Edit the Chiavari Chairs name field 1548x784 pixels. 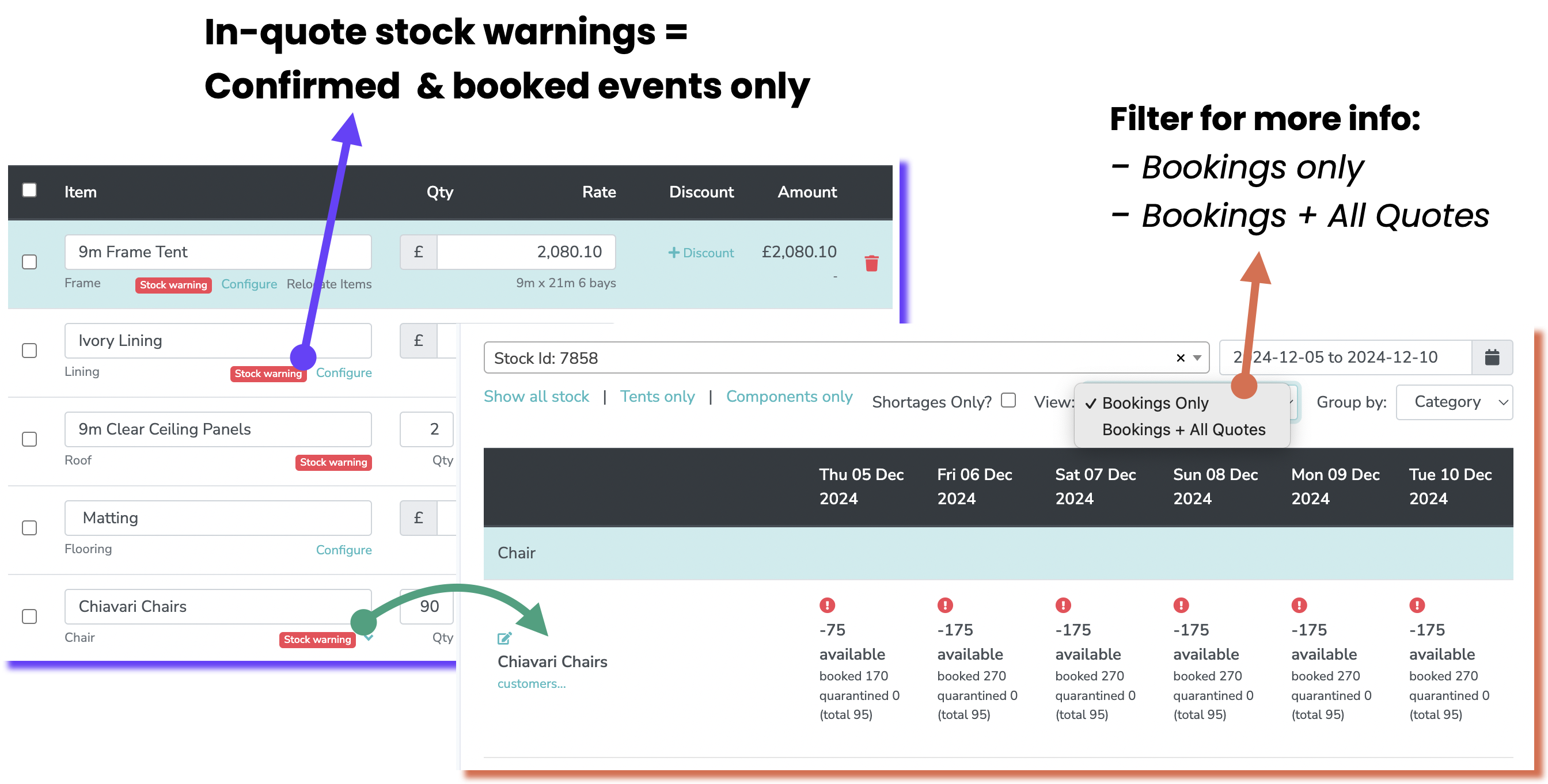click(x=218, y=606)
